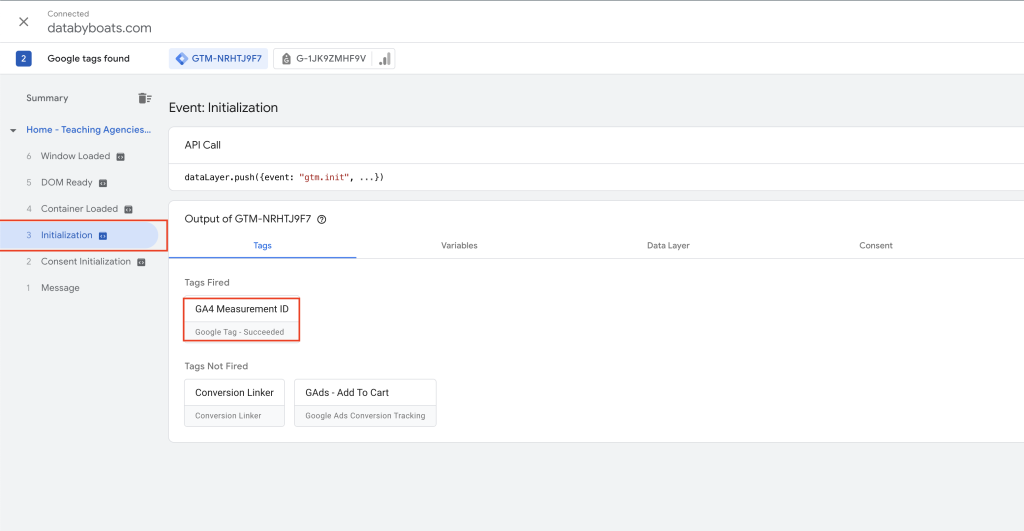Open the Home - Teaching Agencies page entry

pyautogui.click(x=88, y=129)
